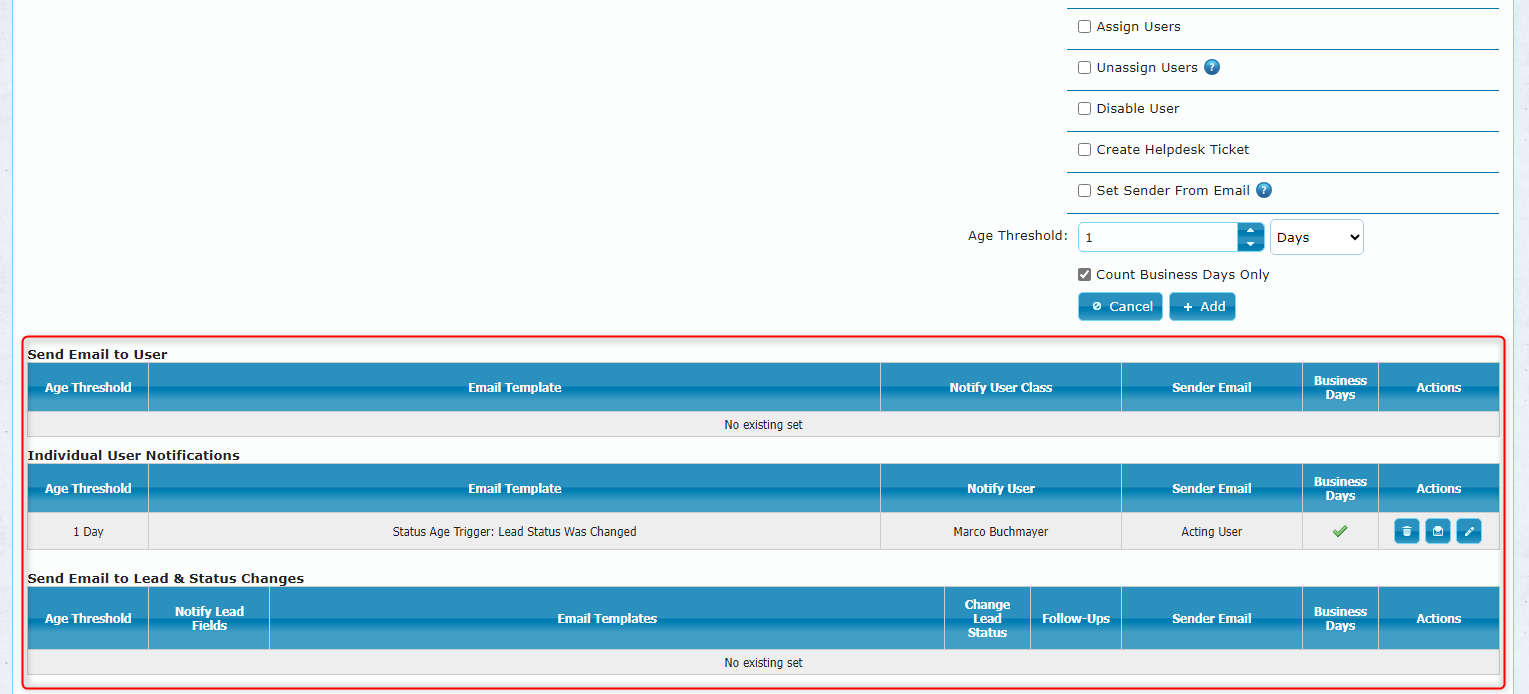Open the Days unit dropdown
Screen dimensions: 1529x694
coord(1316,238)
